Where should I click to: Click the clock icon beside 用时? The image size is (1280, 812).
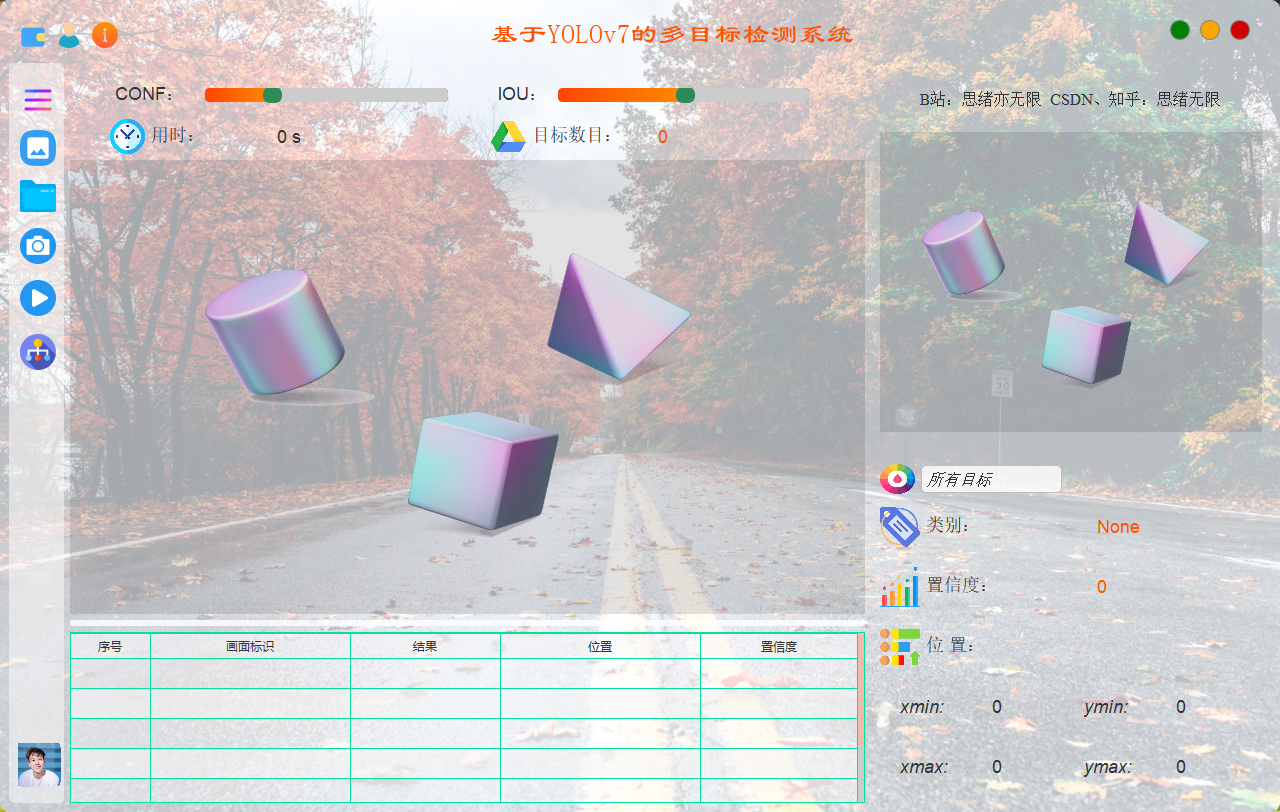point(127,136)
